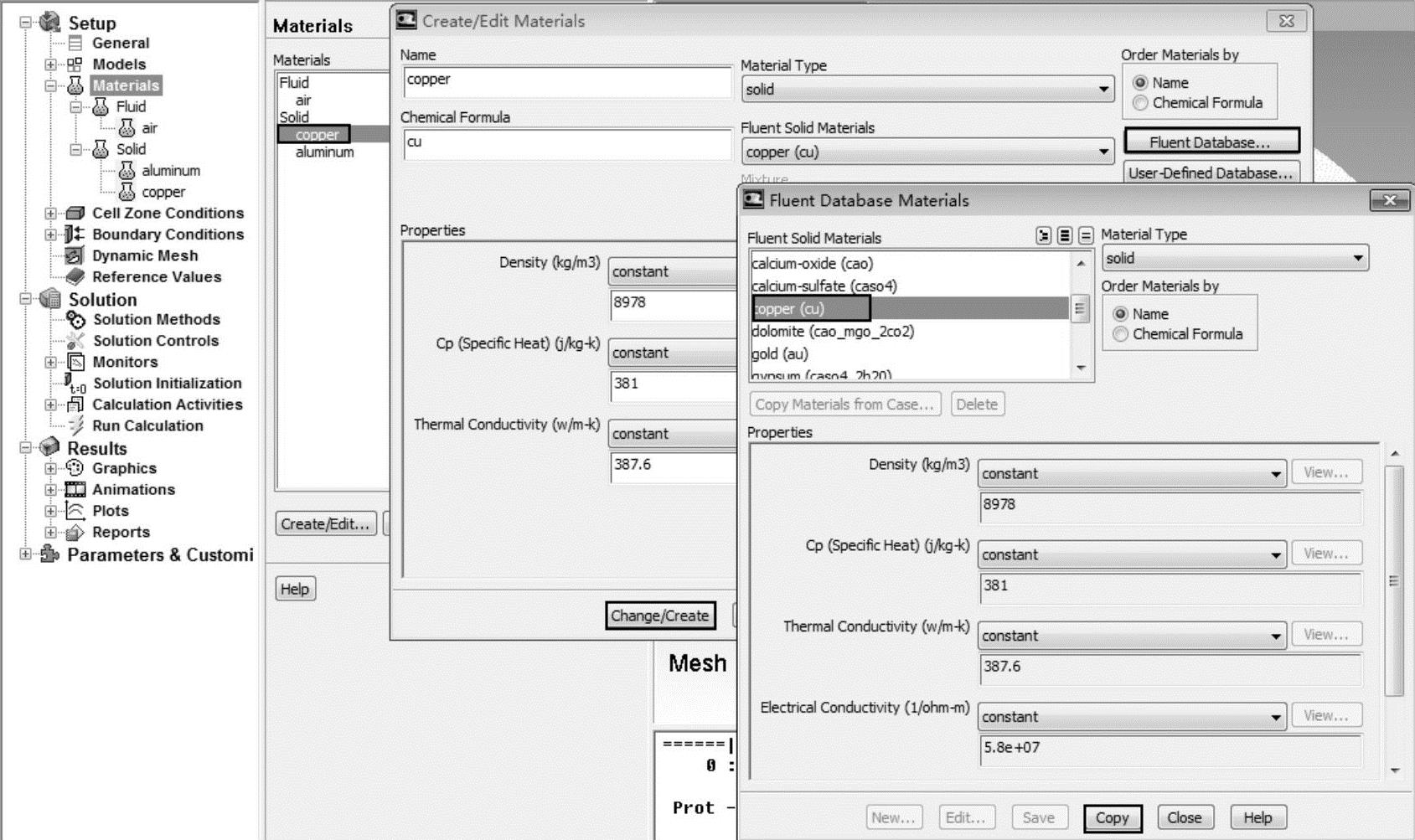Click the Run Calculation icon
Screen dimensions: 1415x840
75,425
